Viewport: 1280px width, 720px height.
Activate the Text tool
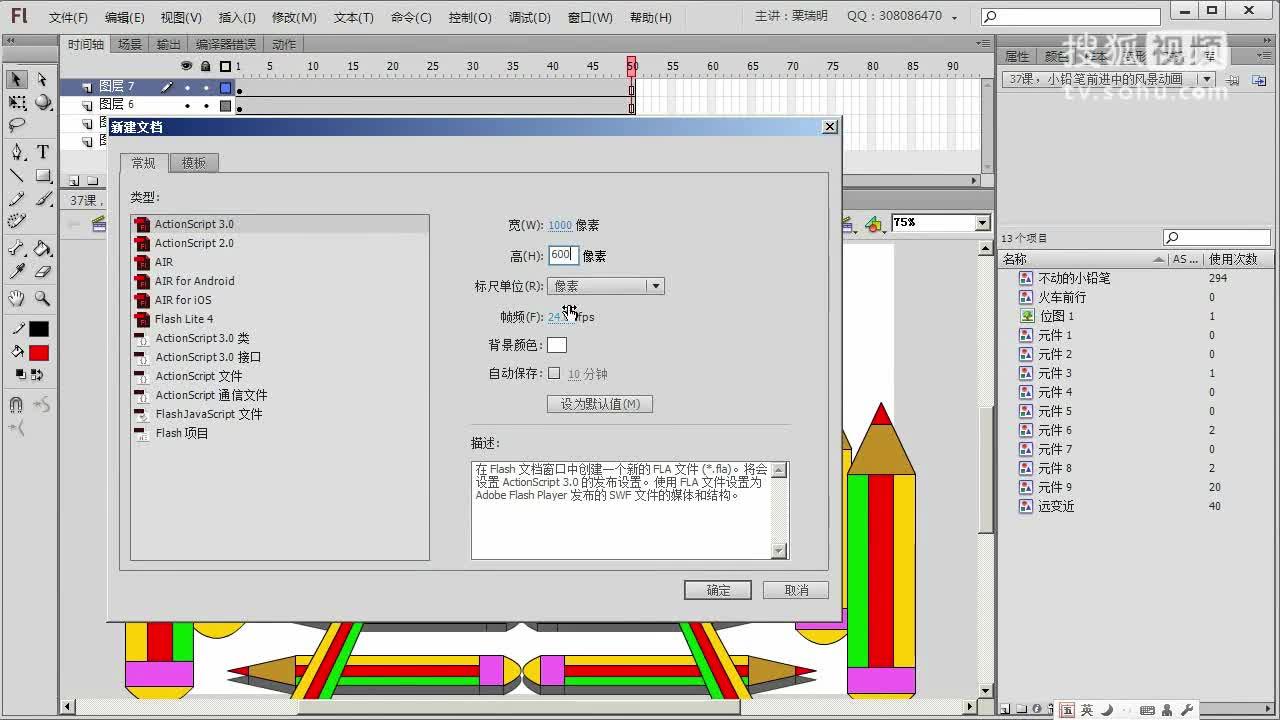(41, 151)
